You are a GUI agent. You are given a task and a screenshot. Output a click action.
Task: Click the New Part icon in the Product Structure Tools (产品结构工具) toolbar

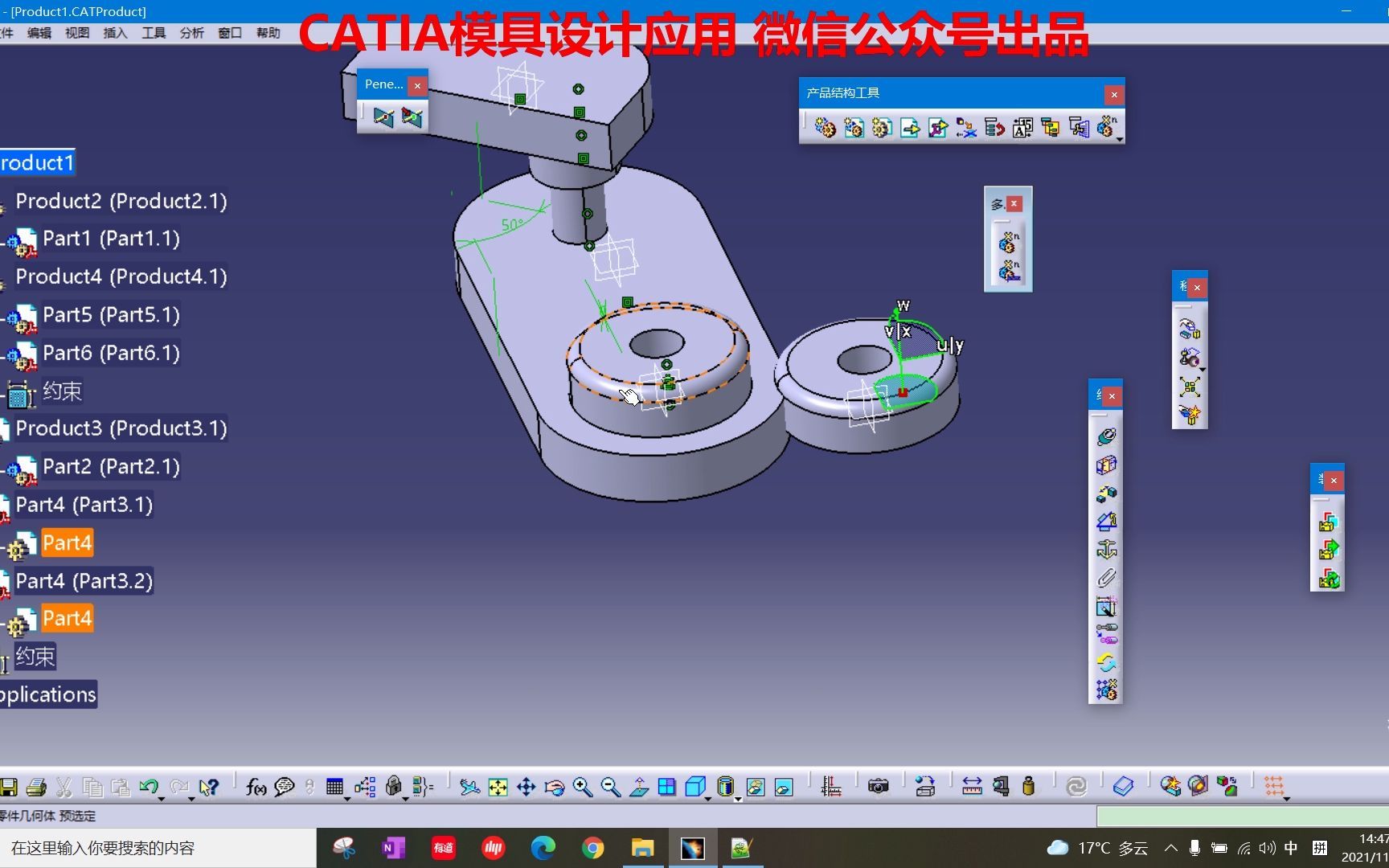pyautogui.click(x=882, y=128)
